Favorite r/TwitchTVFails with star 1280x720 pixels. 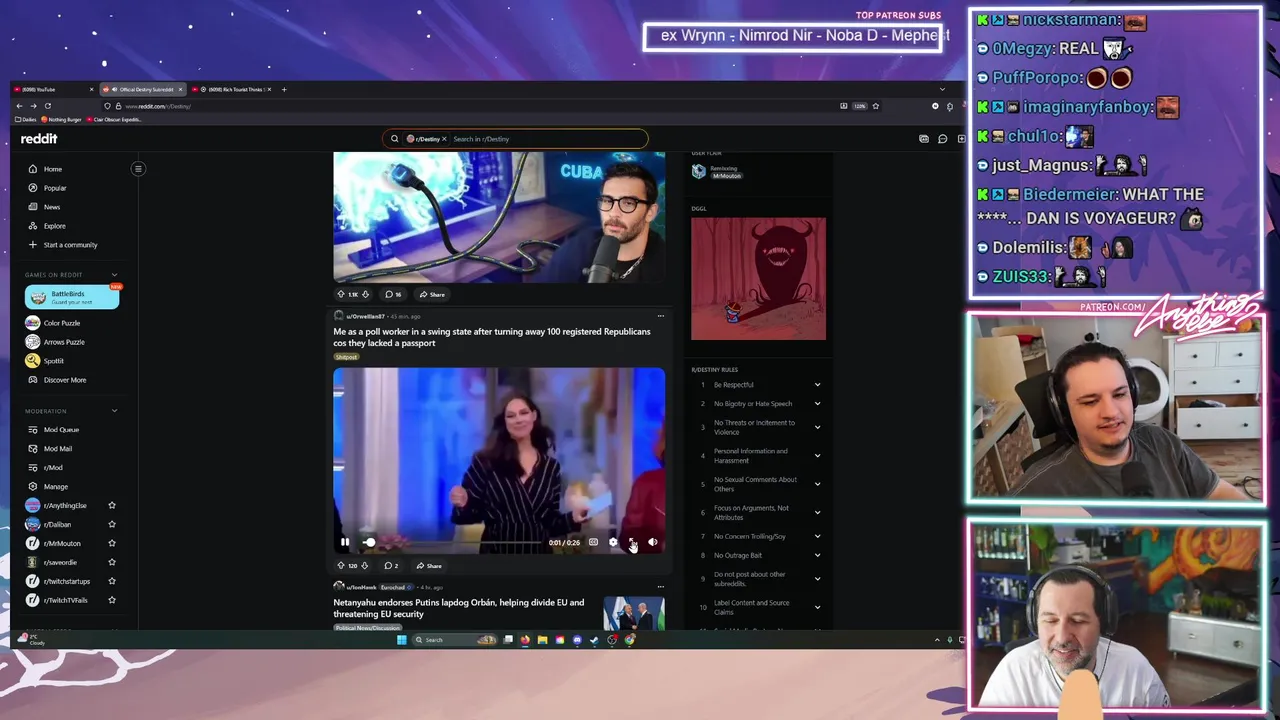tap(112, 600)
